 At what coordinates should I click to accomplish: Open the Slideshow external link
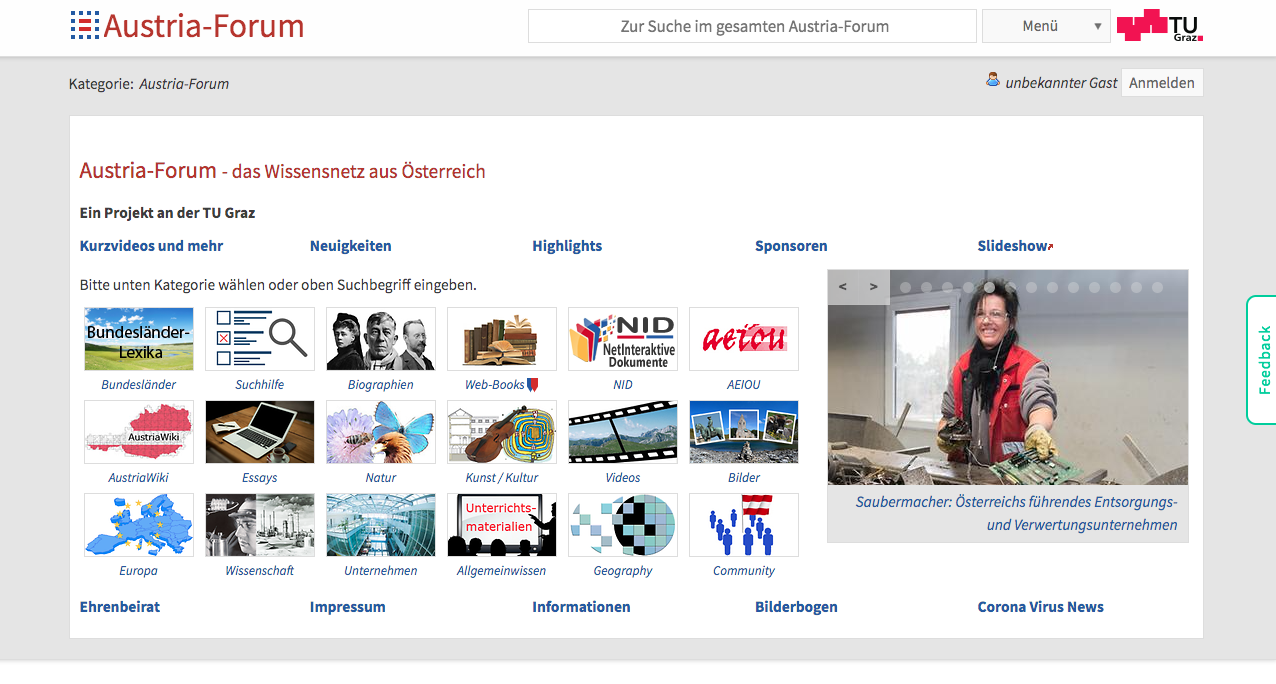[x=1015, y=246]
